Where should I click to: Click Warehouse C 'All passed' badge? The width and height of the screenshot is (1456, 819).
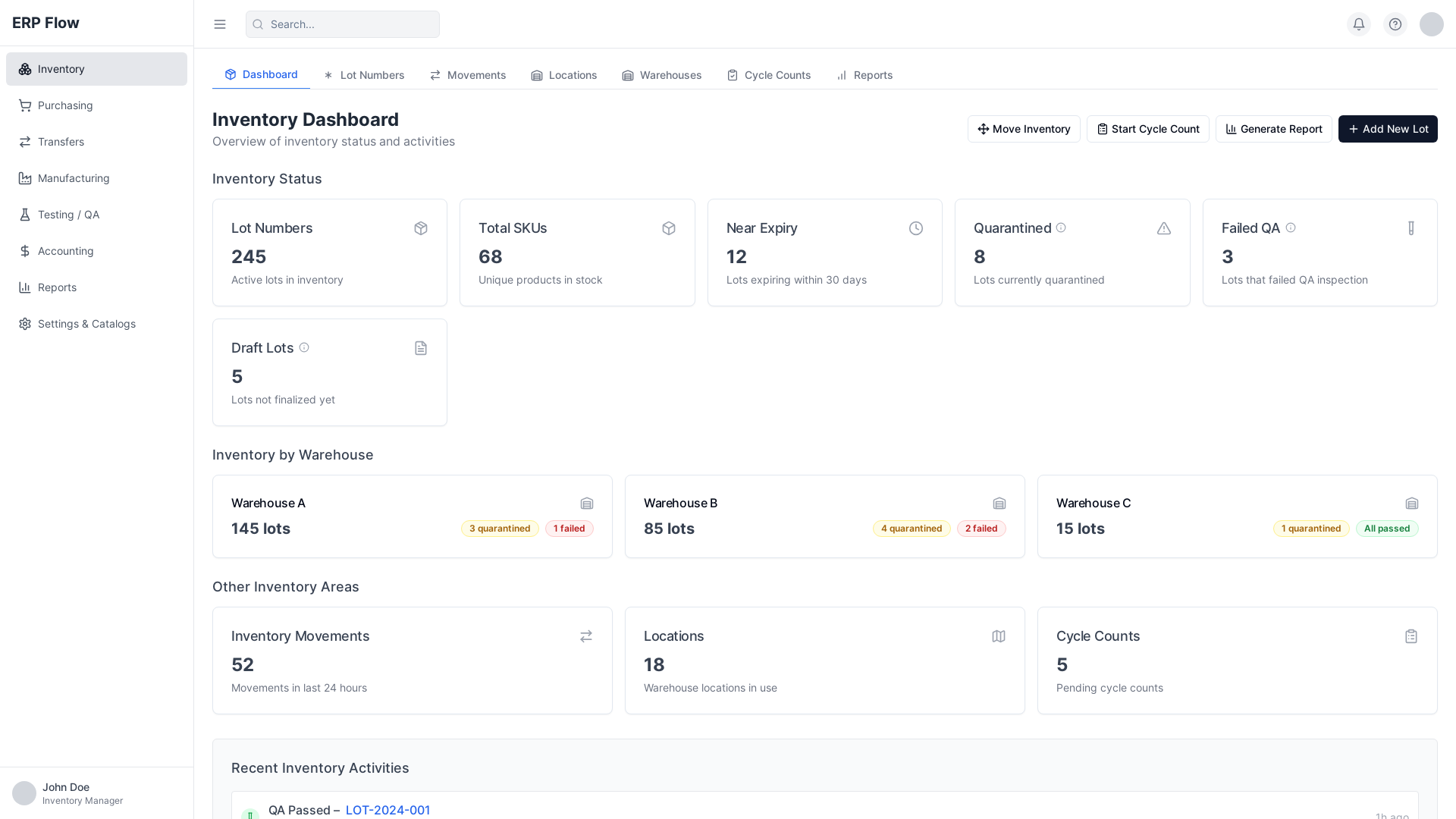point(1387,529)
